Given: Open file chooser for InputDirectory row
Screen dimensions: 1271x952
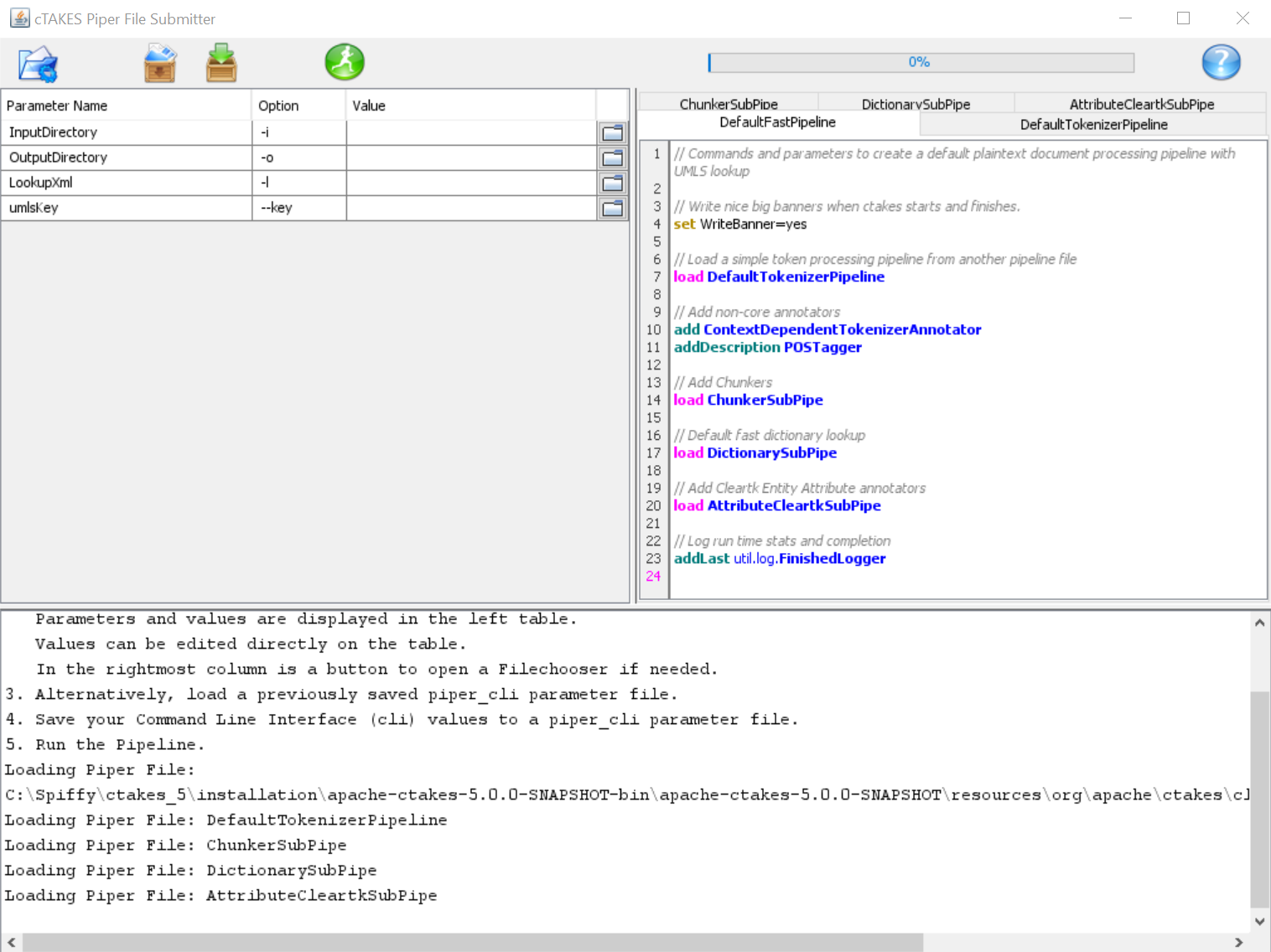Looking at the screenshot, I should click(x=613, y=132).
